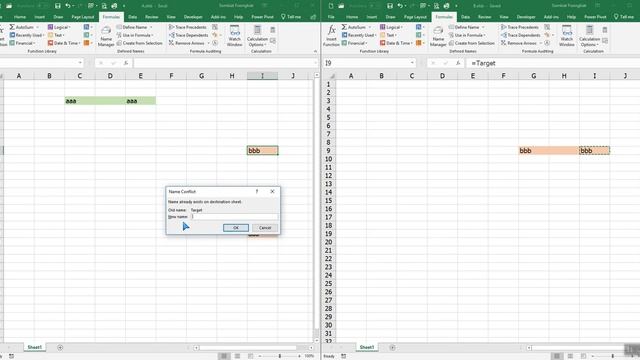This screenshot has height=360, width=640.
Task: Undo the last action in the left window
Action: (x=68, y=6)
